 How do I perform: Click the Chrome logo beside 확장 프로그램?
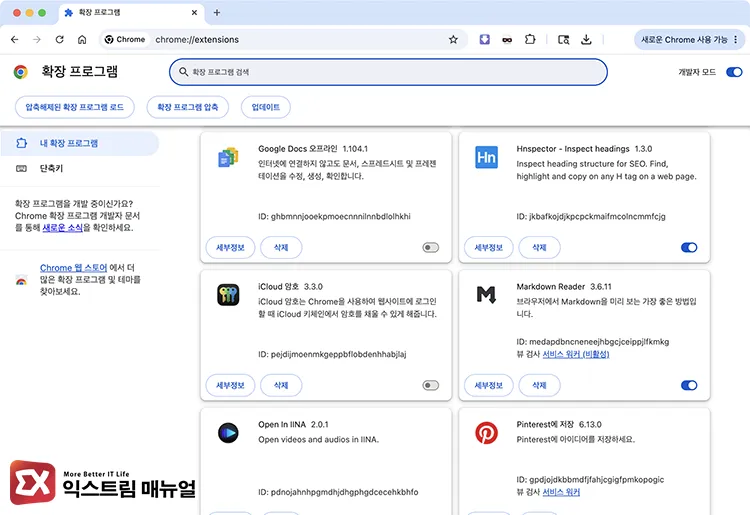(21, 72)
